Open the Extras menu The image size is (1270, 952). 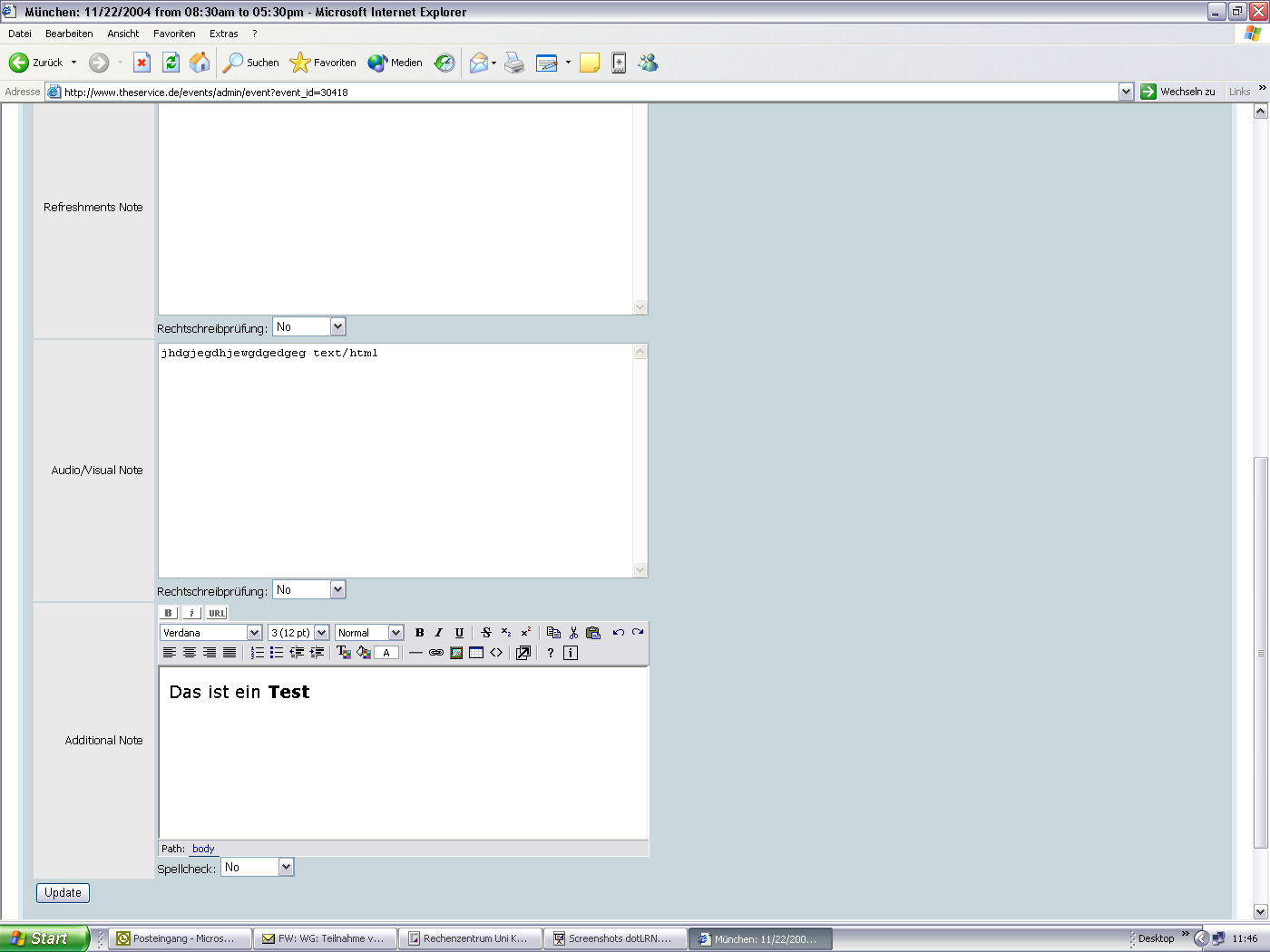pyautogui.click(x=223, y=34)
